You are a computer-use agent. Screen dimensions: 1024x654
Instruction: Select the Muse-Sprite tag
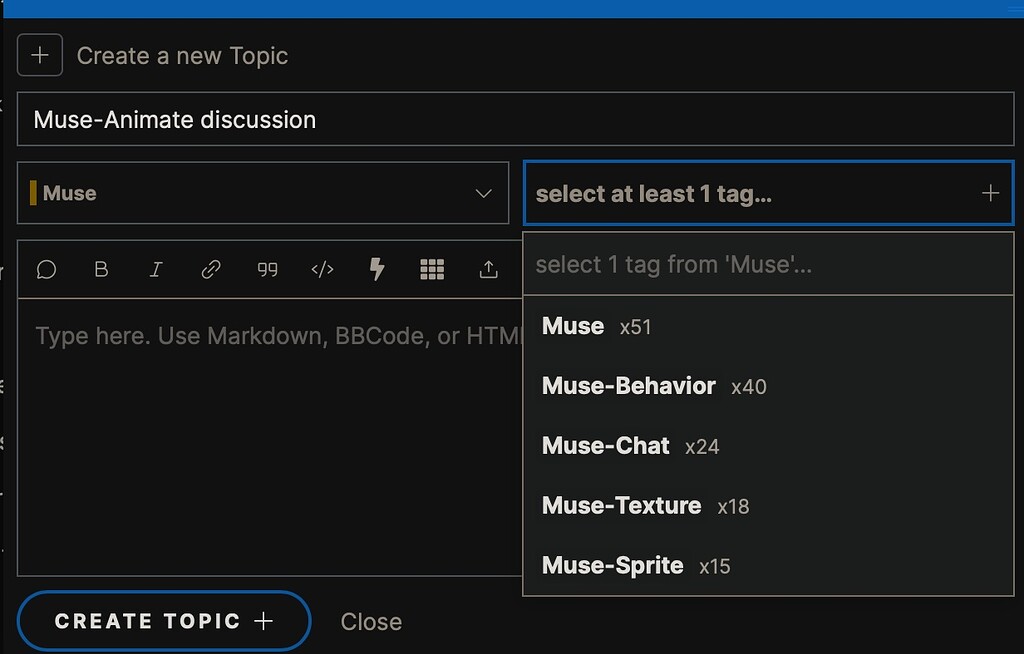coord(612,564)
